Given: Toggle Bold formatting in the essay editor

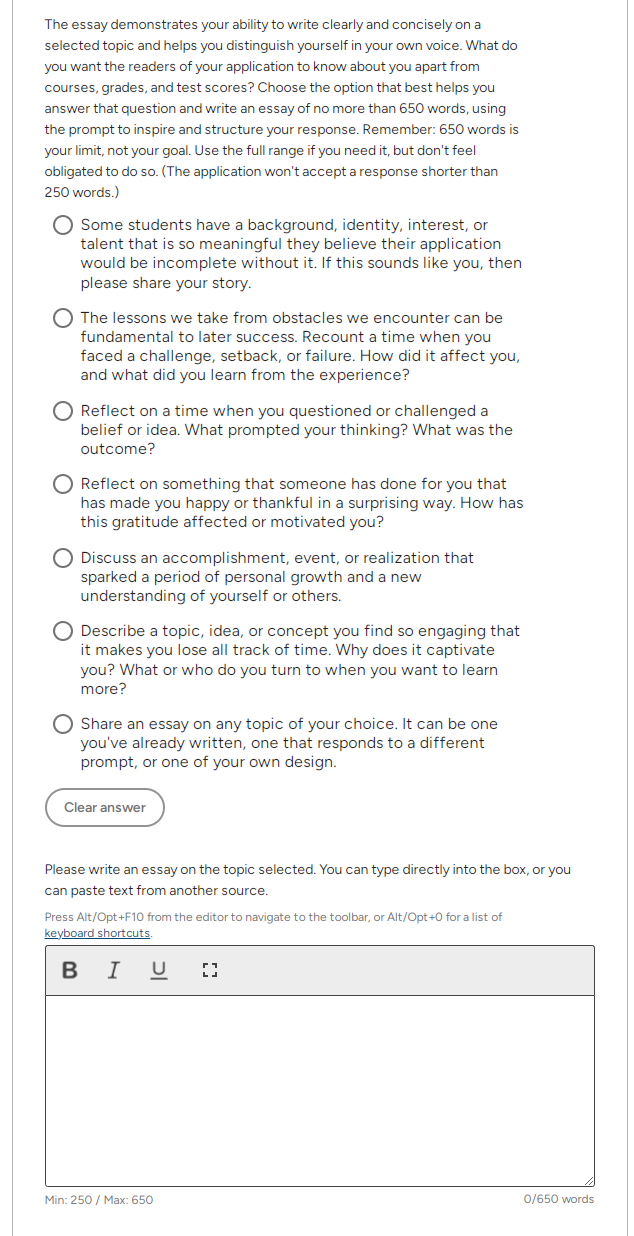Looking at the screenshot, I should tap(69, 970).
